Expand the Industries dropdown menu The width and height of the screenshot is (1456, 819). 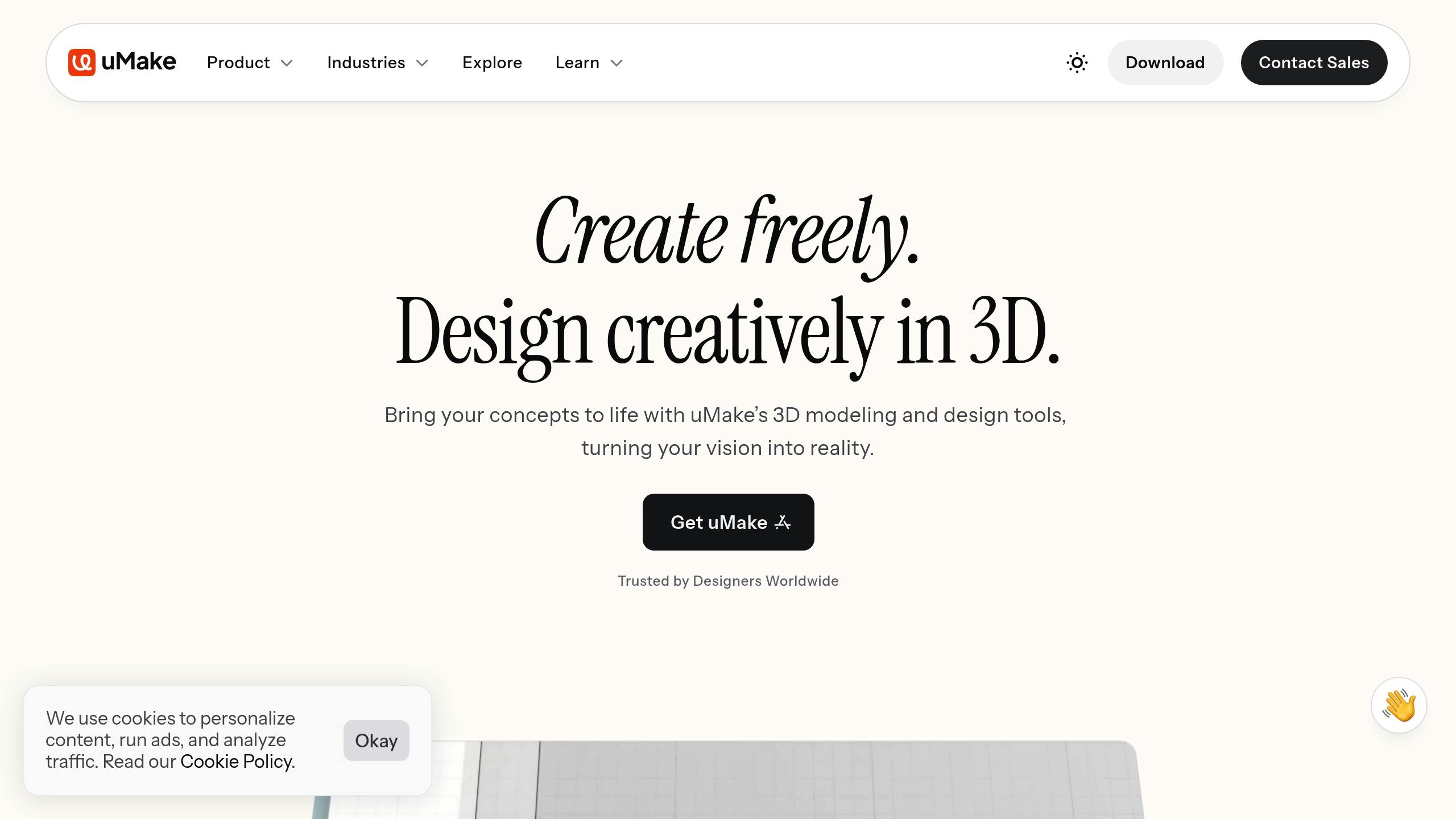pos(378,62)
